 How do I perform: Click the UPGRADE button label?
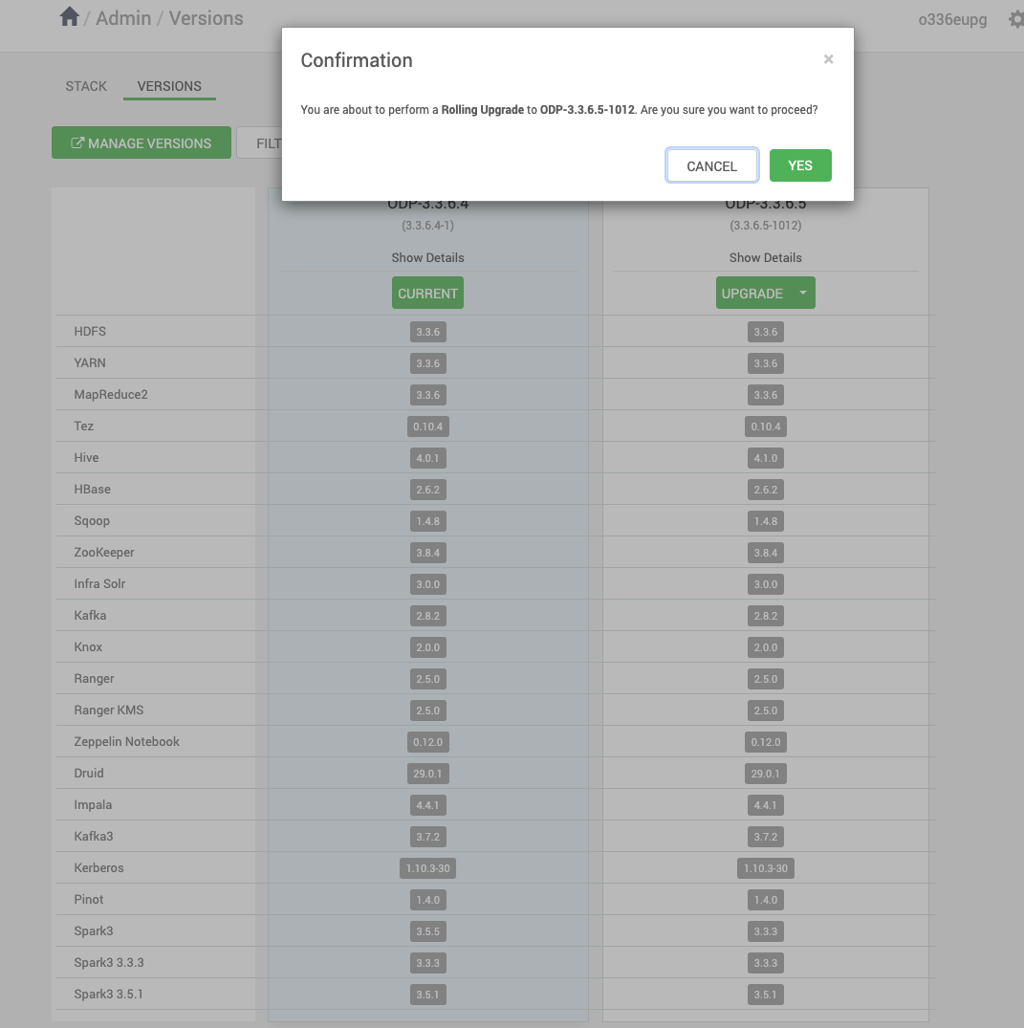click(x=752, y=293)
